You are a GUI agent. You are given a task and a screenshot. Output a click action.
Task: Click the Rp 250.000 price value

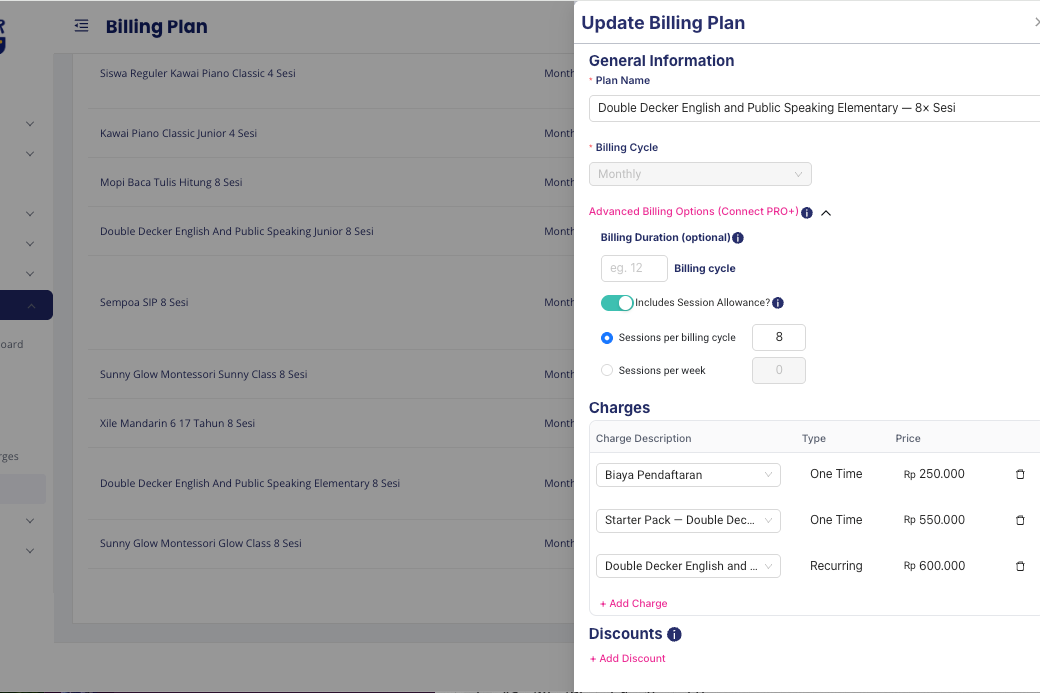tap(934, 474)
